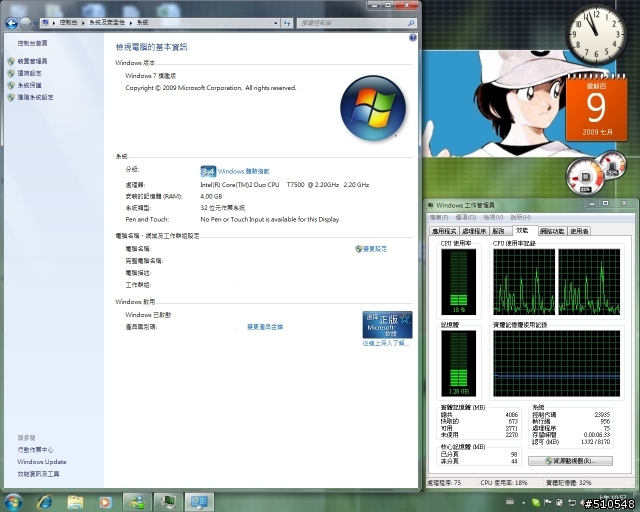Open Windows Explorer folder icon on taskbar
This screenshot has width=640, height=512.
[75, 502]
